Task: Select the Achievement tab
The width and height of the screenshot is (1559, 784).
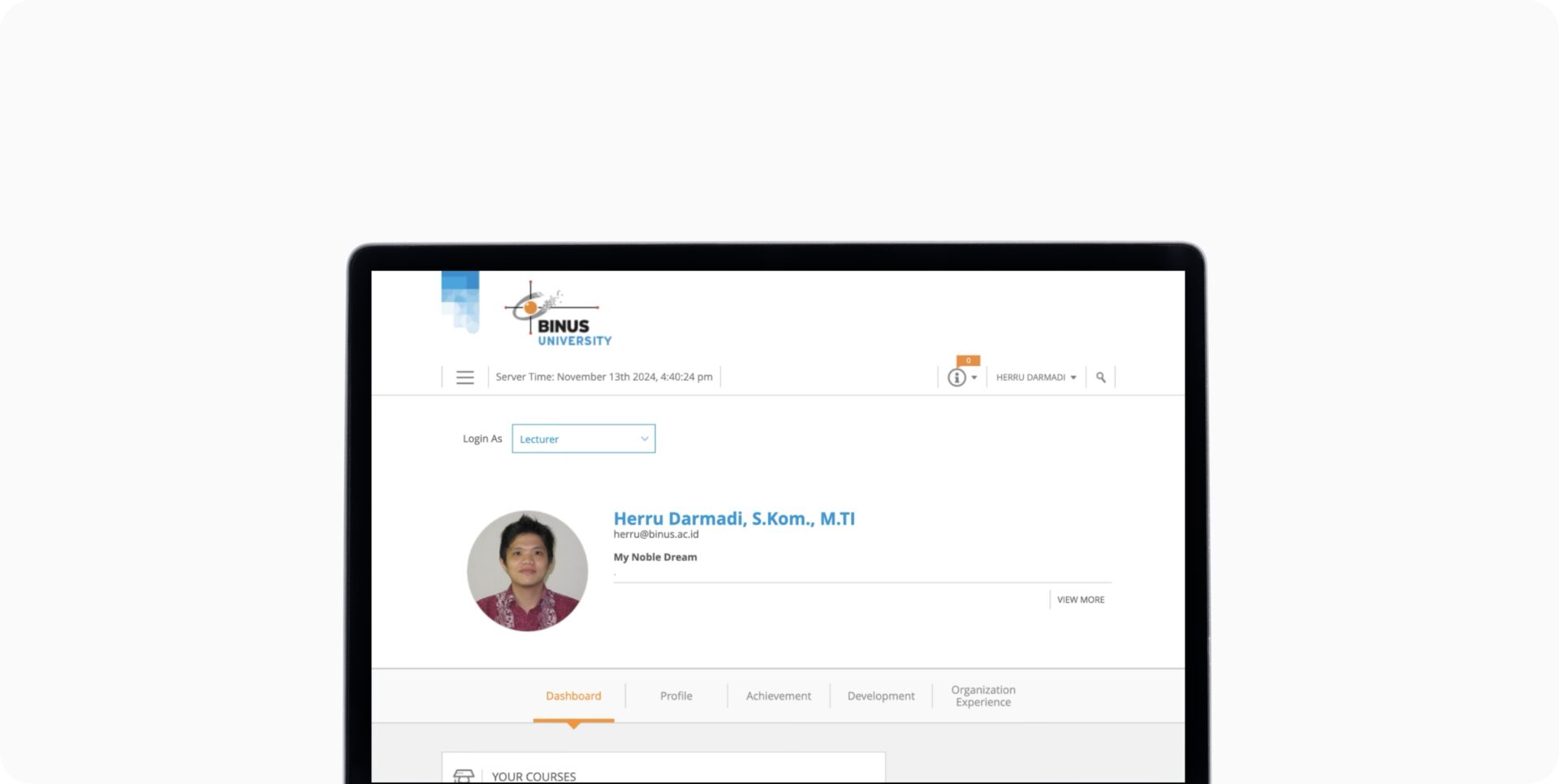Action: pos(778,696)
